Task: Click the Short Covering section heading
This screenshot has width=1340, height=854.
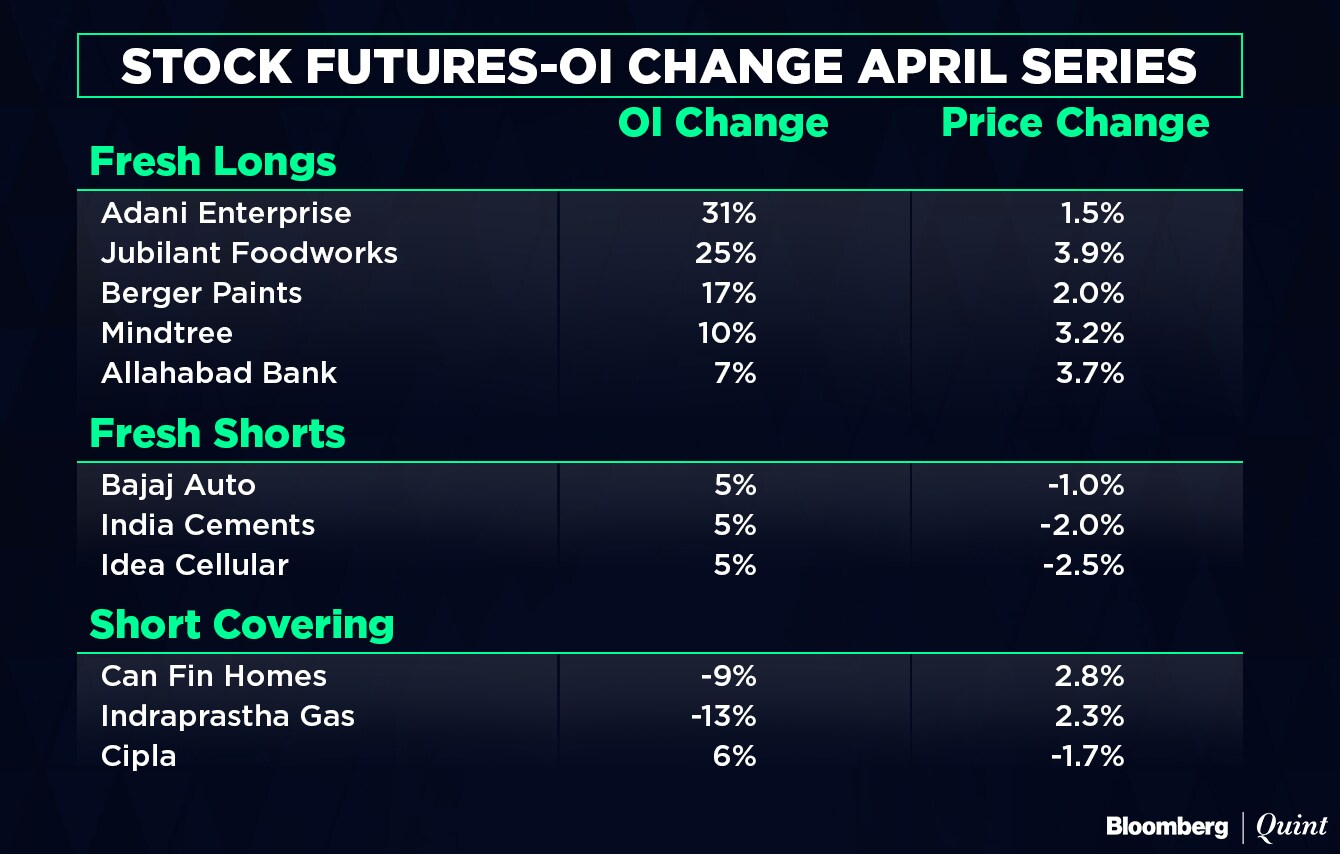Action: pyautogui.click(x=242, y=625)
